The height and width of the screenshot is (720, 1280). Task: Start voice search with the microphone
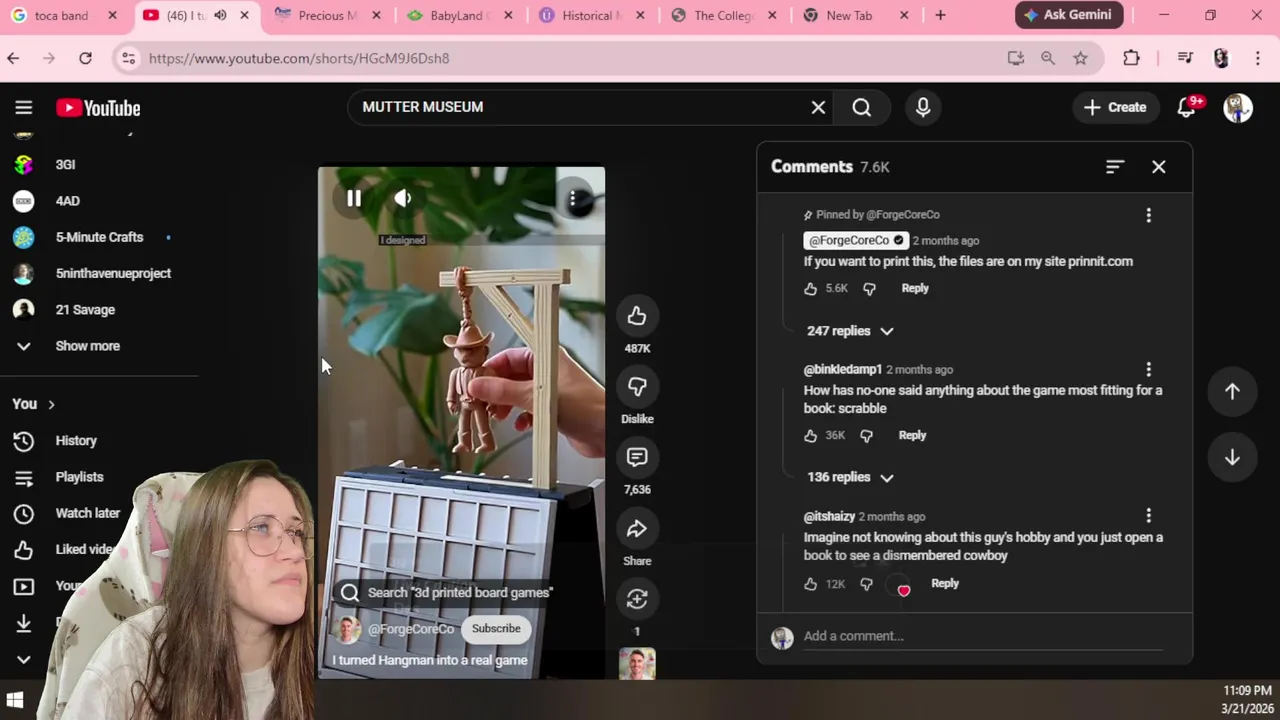click(923, 107)
